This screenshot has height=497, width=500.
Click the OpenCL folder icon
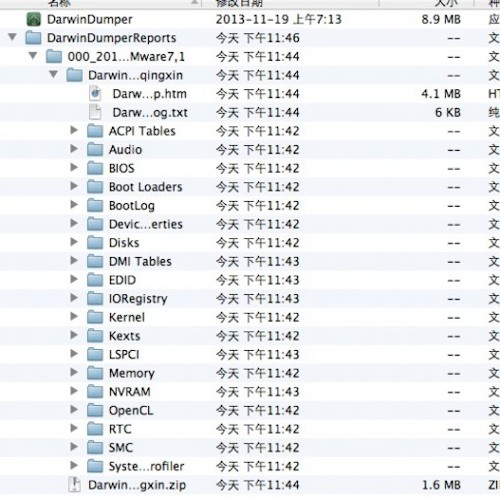95,410
